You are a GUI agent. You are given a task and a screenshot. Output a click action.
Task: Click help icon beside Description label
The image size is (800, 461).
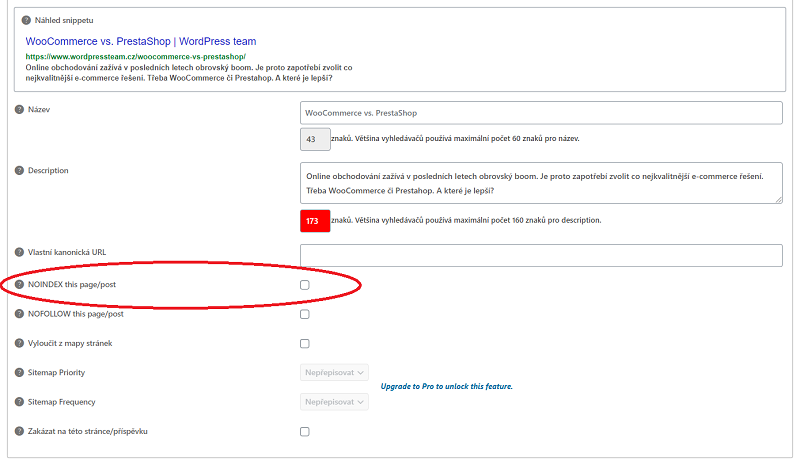click(x=19, y=170)
